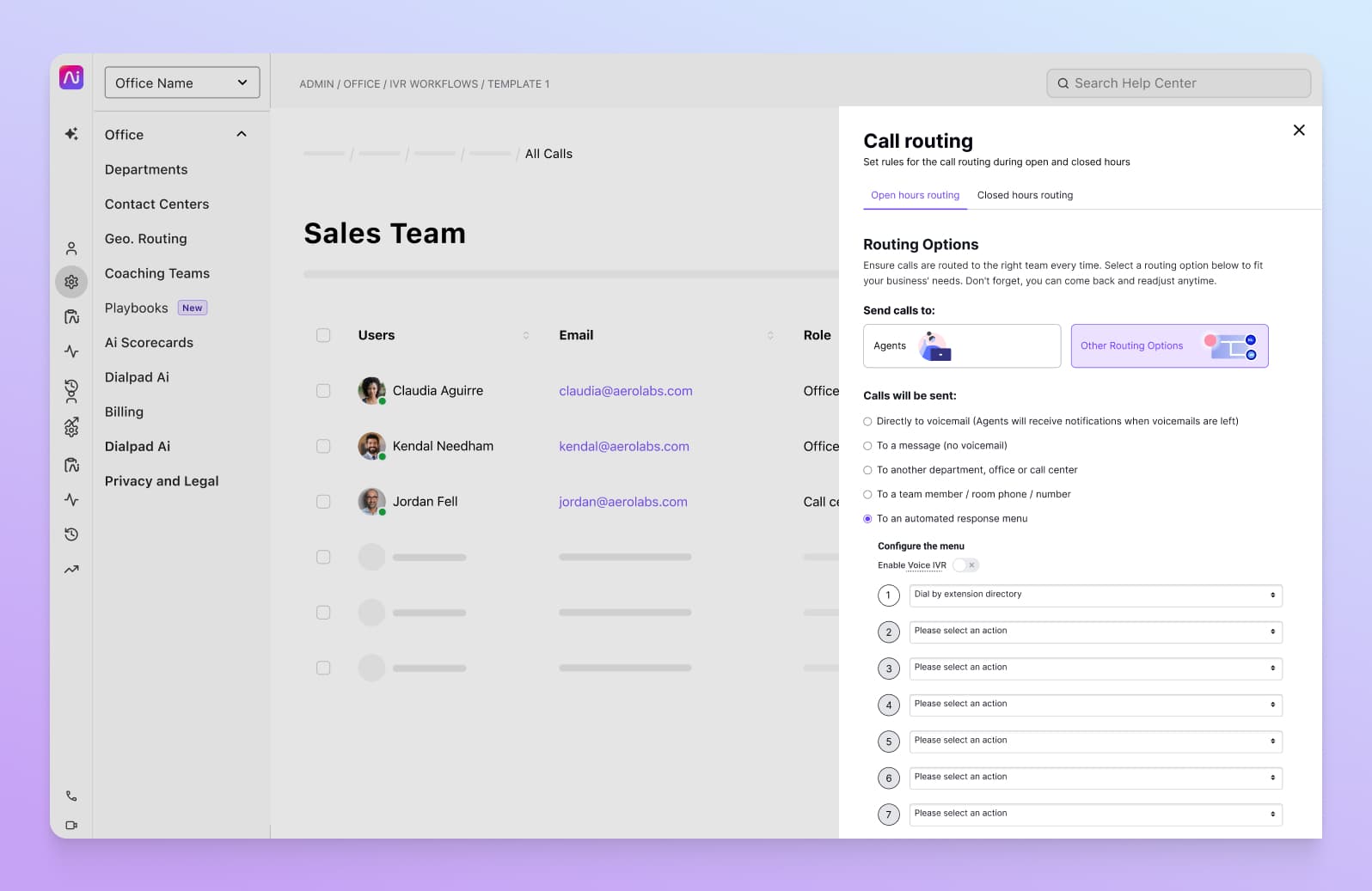This screenshot has height=891, width=1372.
Task: Check the box next to Claudia Aguirre
Action: pyautogui.click(x=323, y=391)
